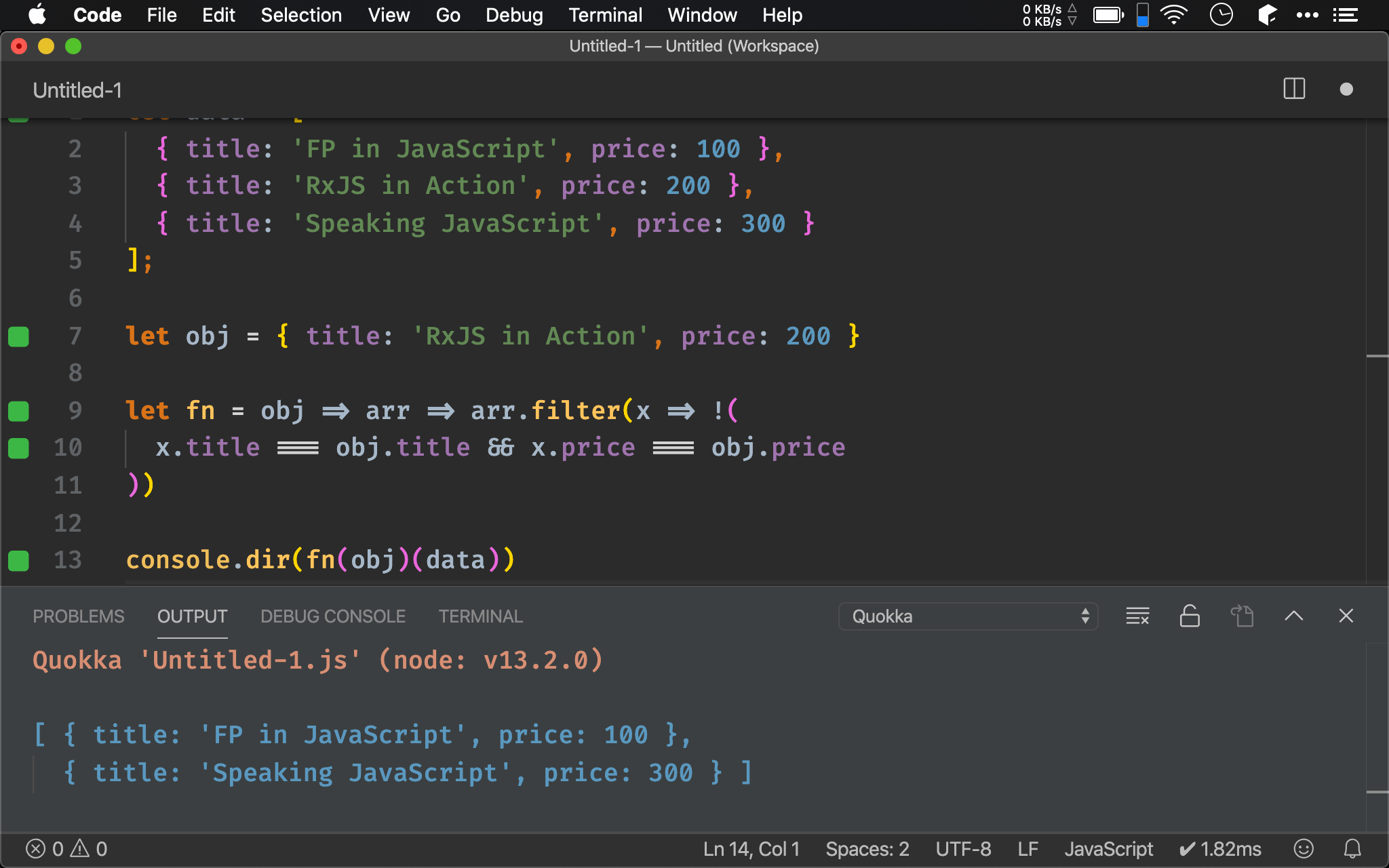This screenshot has width=1389, height=868.
Task: Click Ln 14, Col 1 go-to-line button
Action: pos(751,848)
